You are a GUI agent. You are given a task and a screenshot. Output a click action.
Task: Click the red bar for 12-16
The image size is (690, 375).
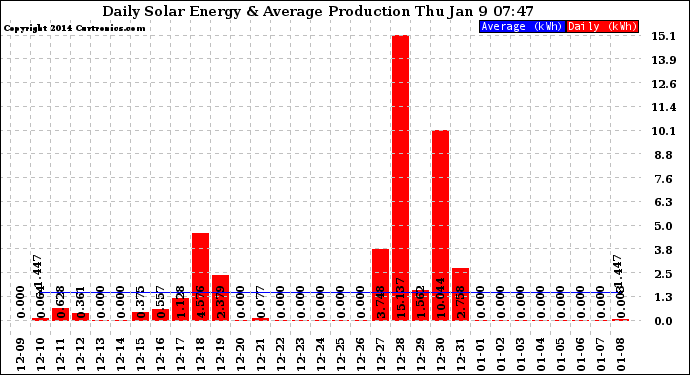161,315
